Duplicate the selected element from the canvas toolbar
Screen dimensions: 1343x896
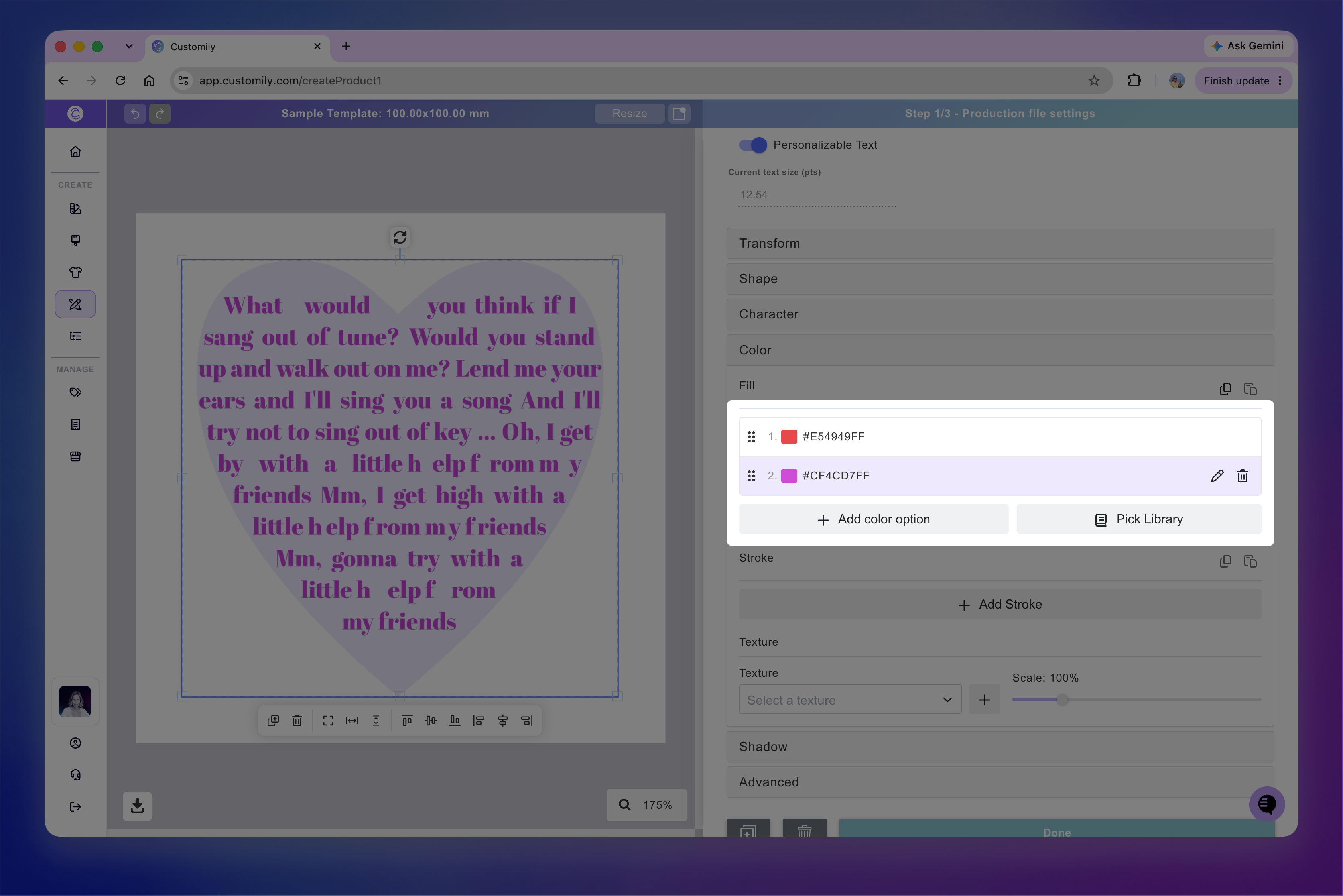273,721
